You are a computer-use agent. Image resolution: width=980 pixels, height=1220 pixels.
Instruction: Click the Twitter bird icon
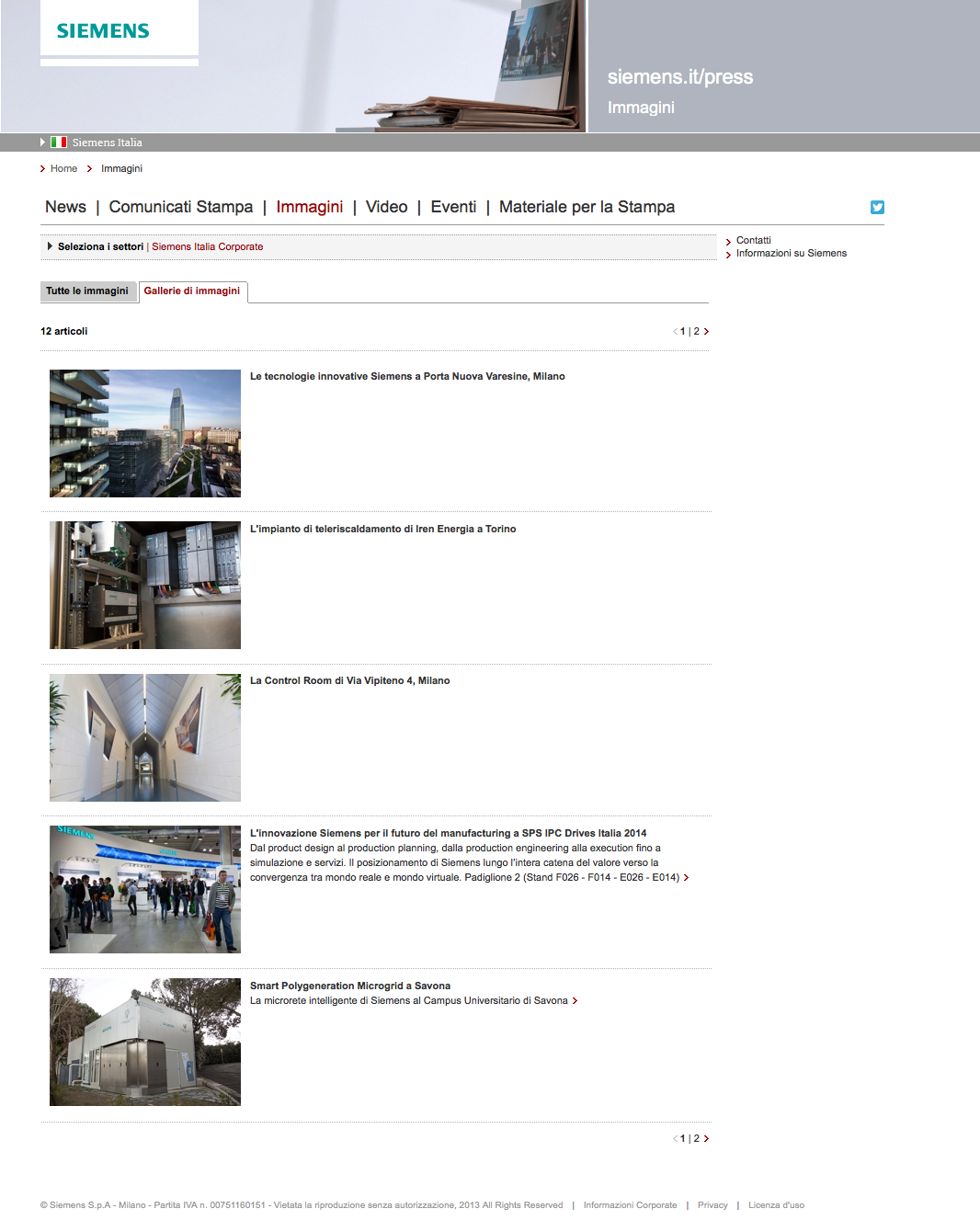pyautogui.click(x=877, y=208)
